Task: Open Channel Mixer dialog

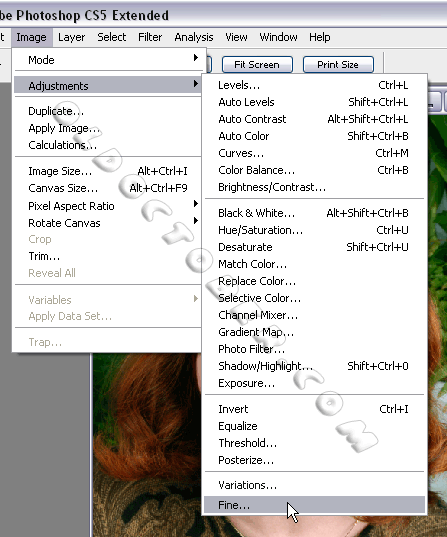Action: tap(314, 315)
